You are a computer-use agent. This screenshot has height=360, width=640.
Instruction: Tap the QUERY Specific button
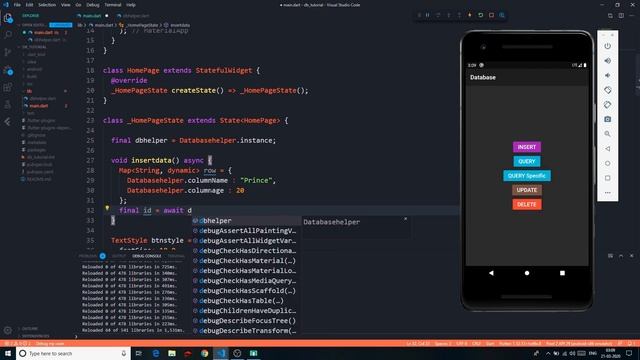pyautogui.click(x=527, y=176)
